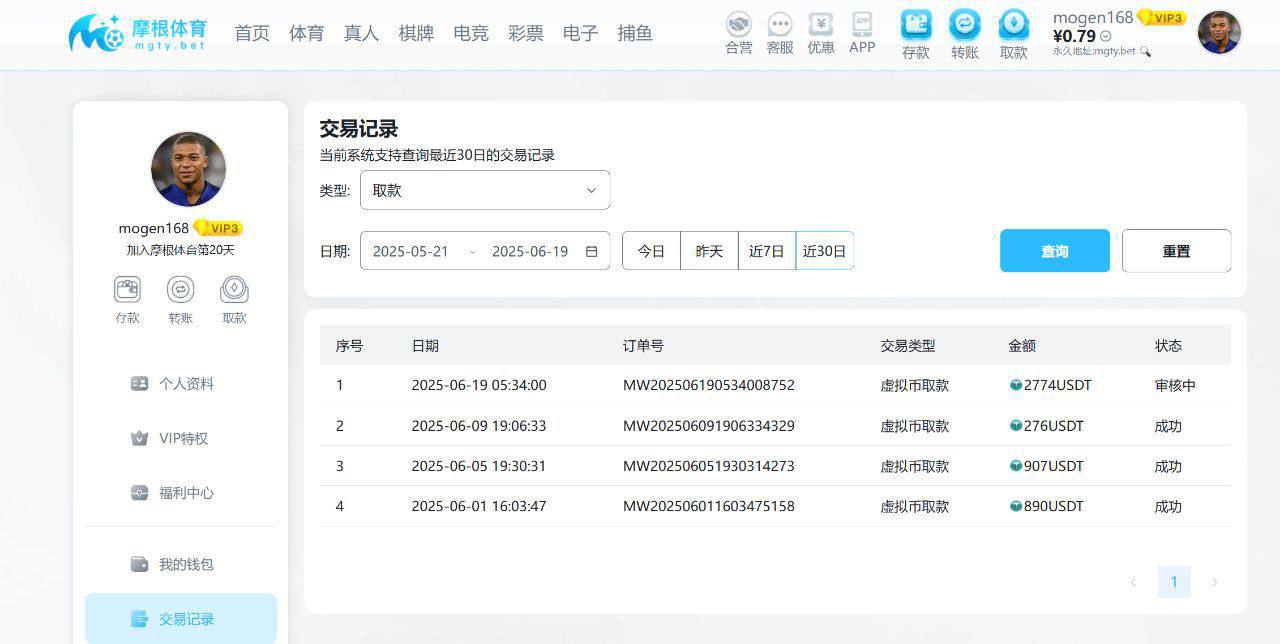Click the 取款 withdraw icon in header
Image resolution: width=1280 pixels, height=644 pixels.
tap(1013, 25)
